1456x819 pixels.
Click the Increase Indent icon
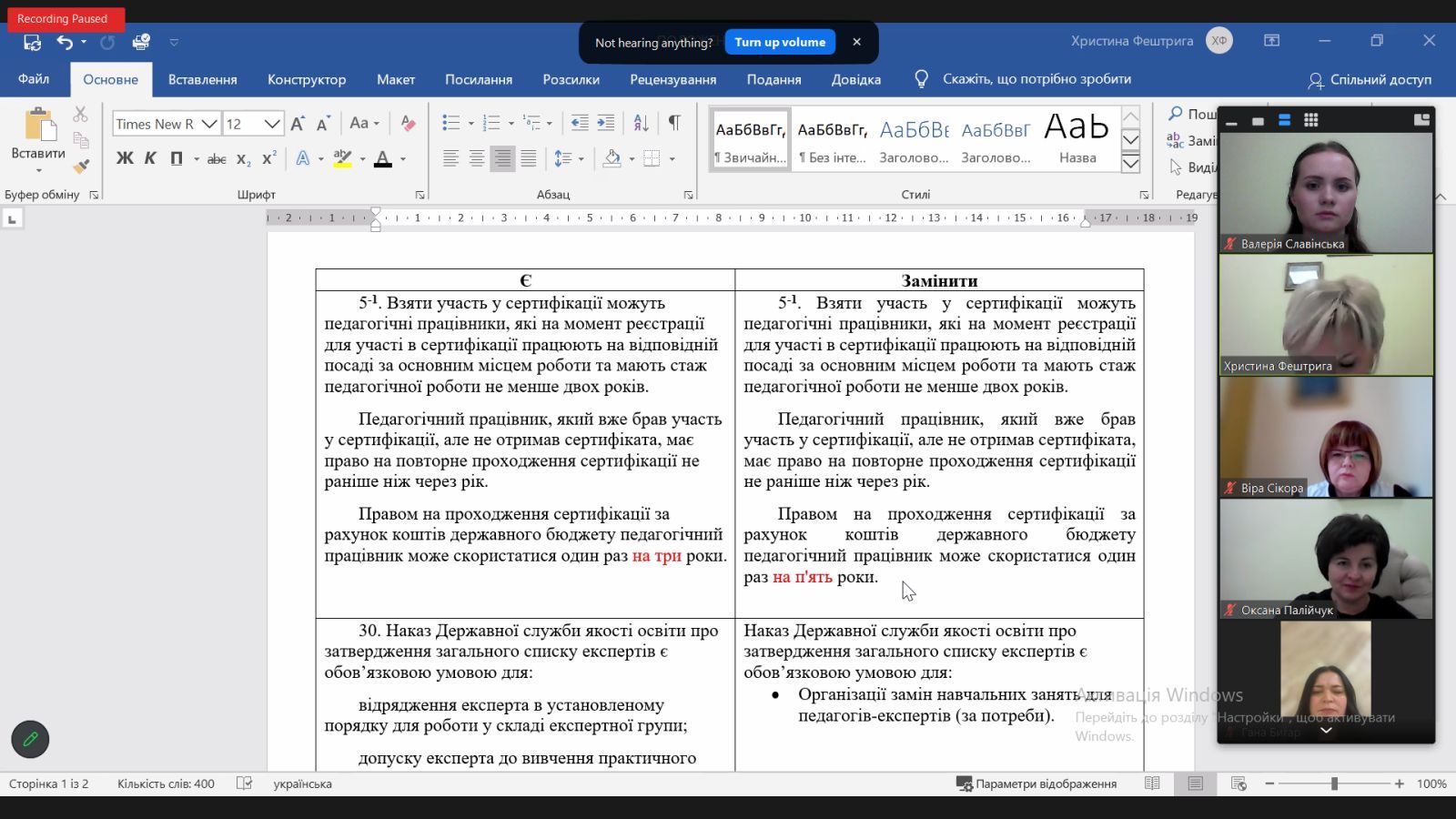click(x=605, y=123)
